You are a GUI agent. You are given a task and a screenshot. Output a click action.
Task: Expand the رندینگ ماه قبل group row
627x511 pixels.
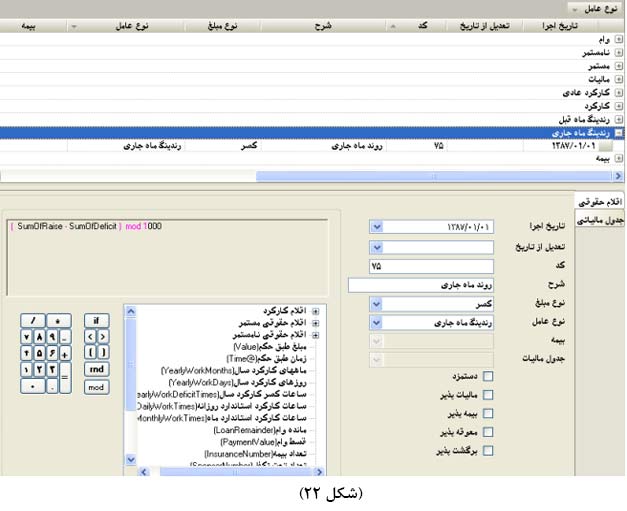click(x=619, y=119)
